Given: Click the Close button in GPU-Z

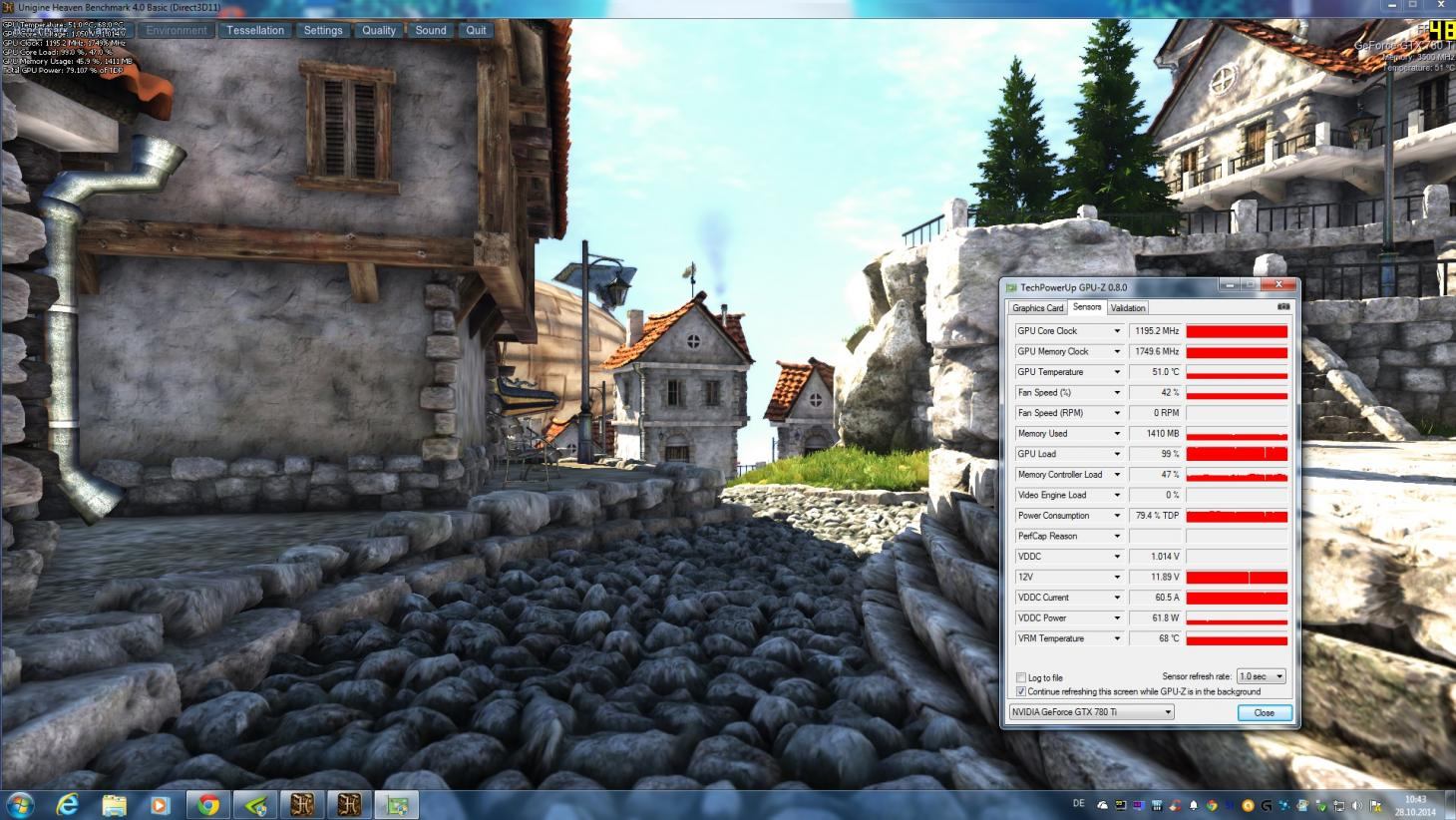Looking at the screenshot, I should point(1265,712).
